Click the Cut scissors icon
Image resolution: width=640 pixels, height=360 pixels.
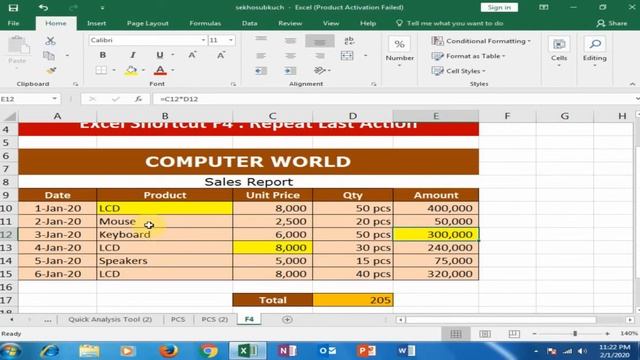pyautogui.click(x=50, y=40)
